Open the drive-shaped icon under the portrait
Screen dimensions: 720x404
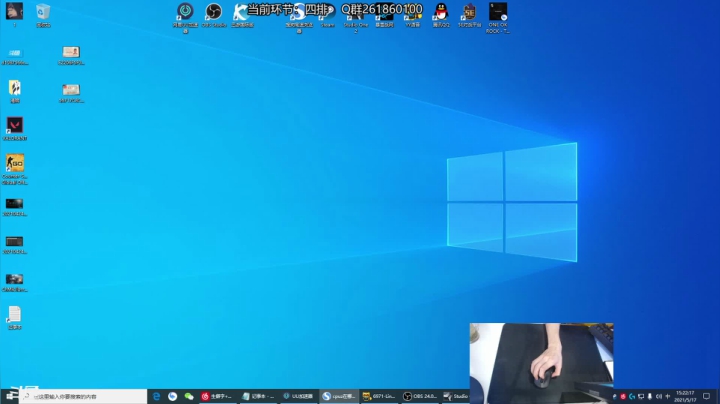pos(15,56)
